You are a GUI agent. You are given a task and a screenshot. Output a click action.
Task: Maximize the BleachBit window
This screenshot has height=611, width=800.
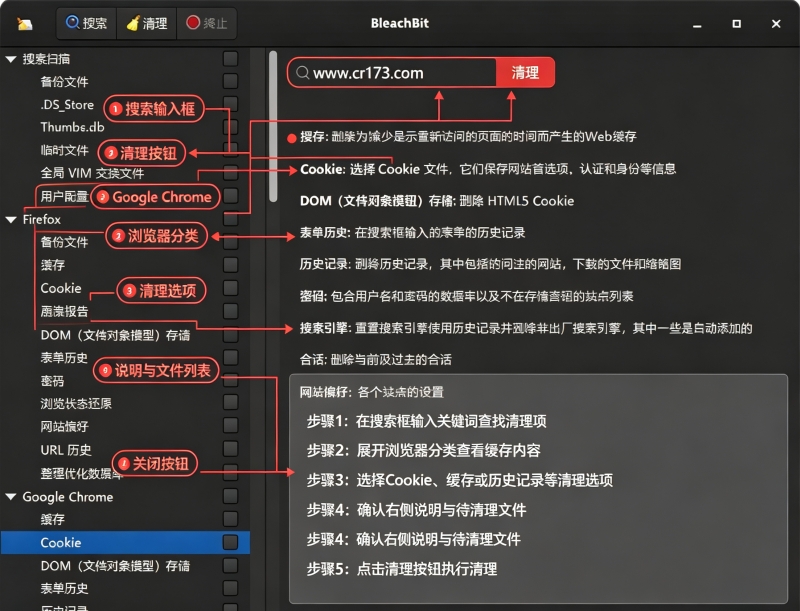[736, 23]
